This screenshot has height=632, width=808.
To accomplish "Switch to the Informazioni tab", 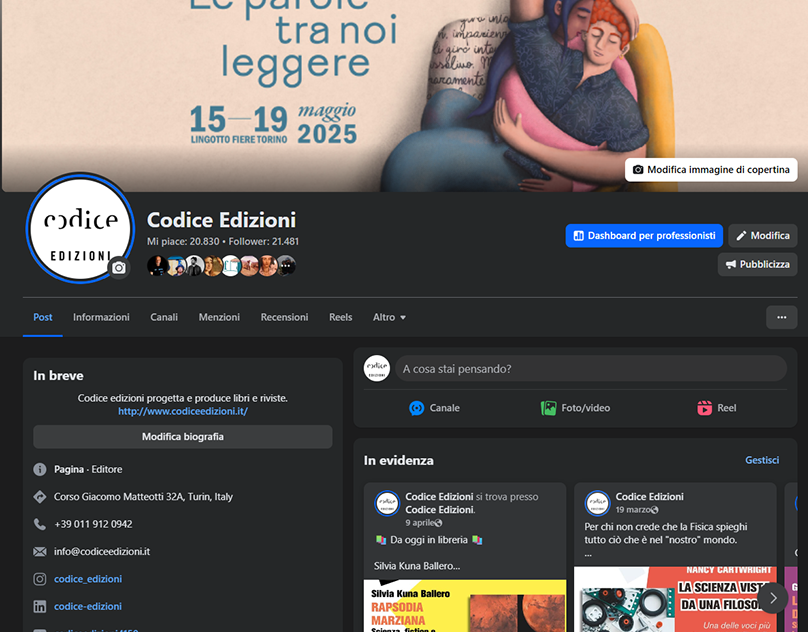I will tap(101, 317).
